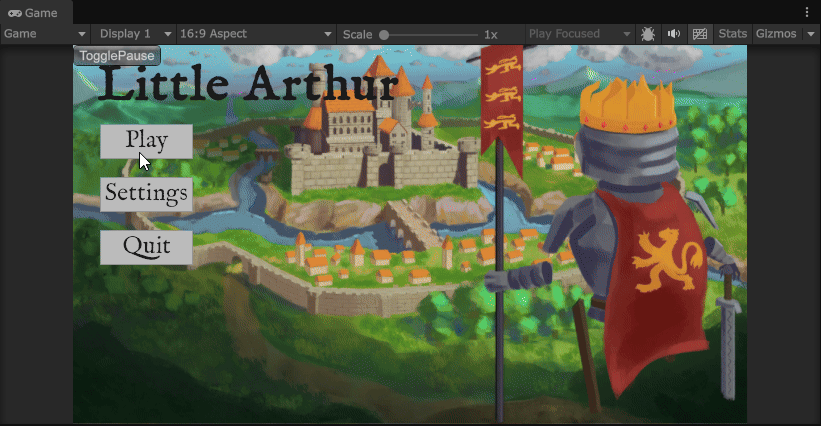Expand the Gizmos dropdown arrow

[x=811, y=34]
